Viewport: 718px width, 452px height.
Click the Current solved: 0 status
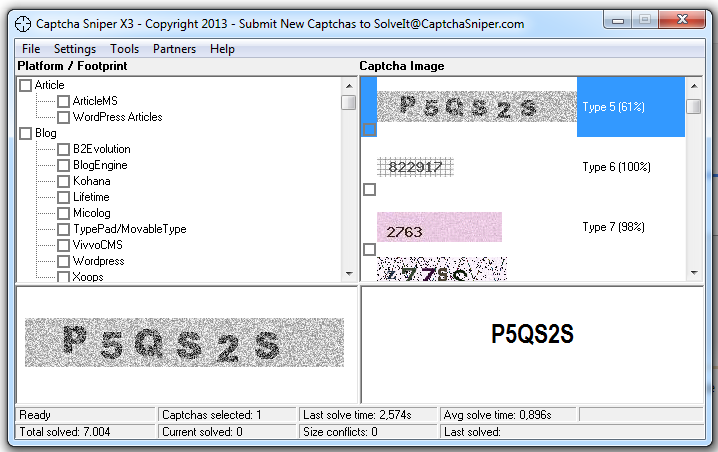tap(227, 432)
